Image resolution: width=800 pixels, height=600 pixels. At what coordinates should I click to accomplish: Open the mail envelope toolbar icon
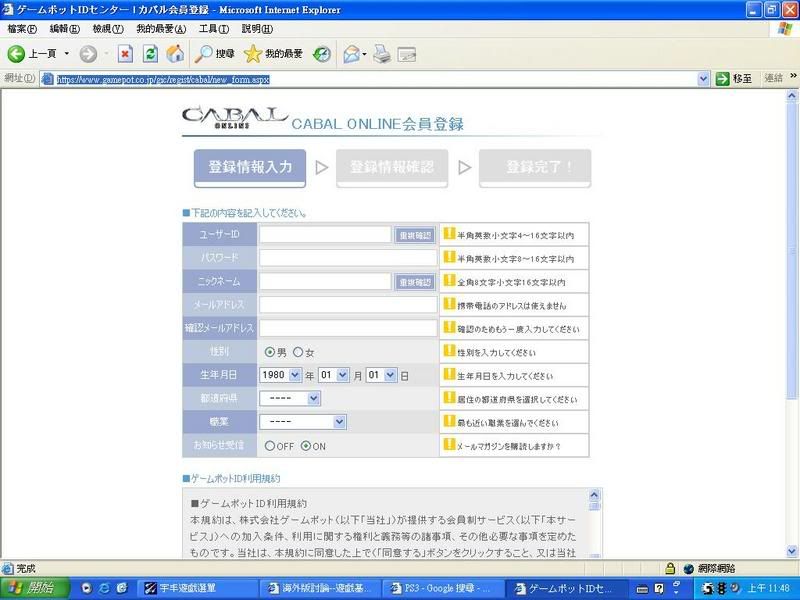352,54
